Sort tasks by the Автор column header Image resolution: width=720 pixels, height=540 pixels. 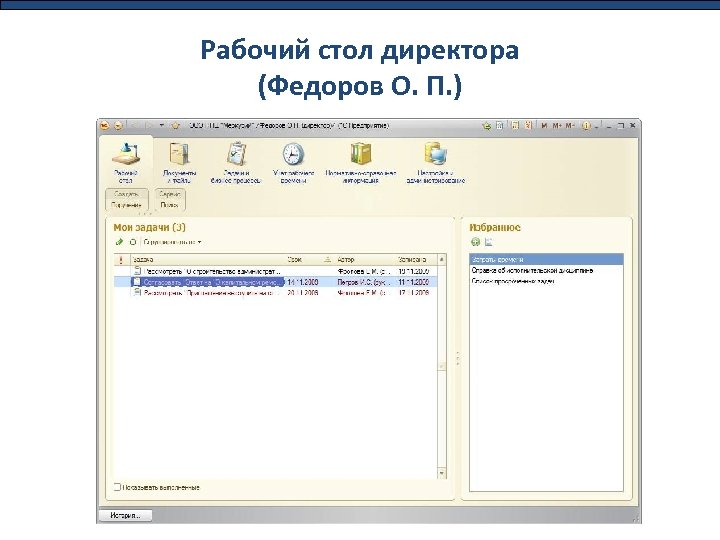tap(365, 260)
